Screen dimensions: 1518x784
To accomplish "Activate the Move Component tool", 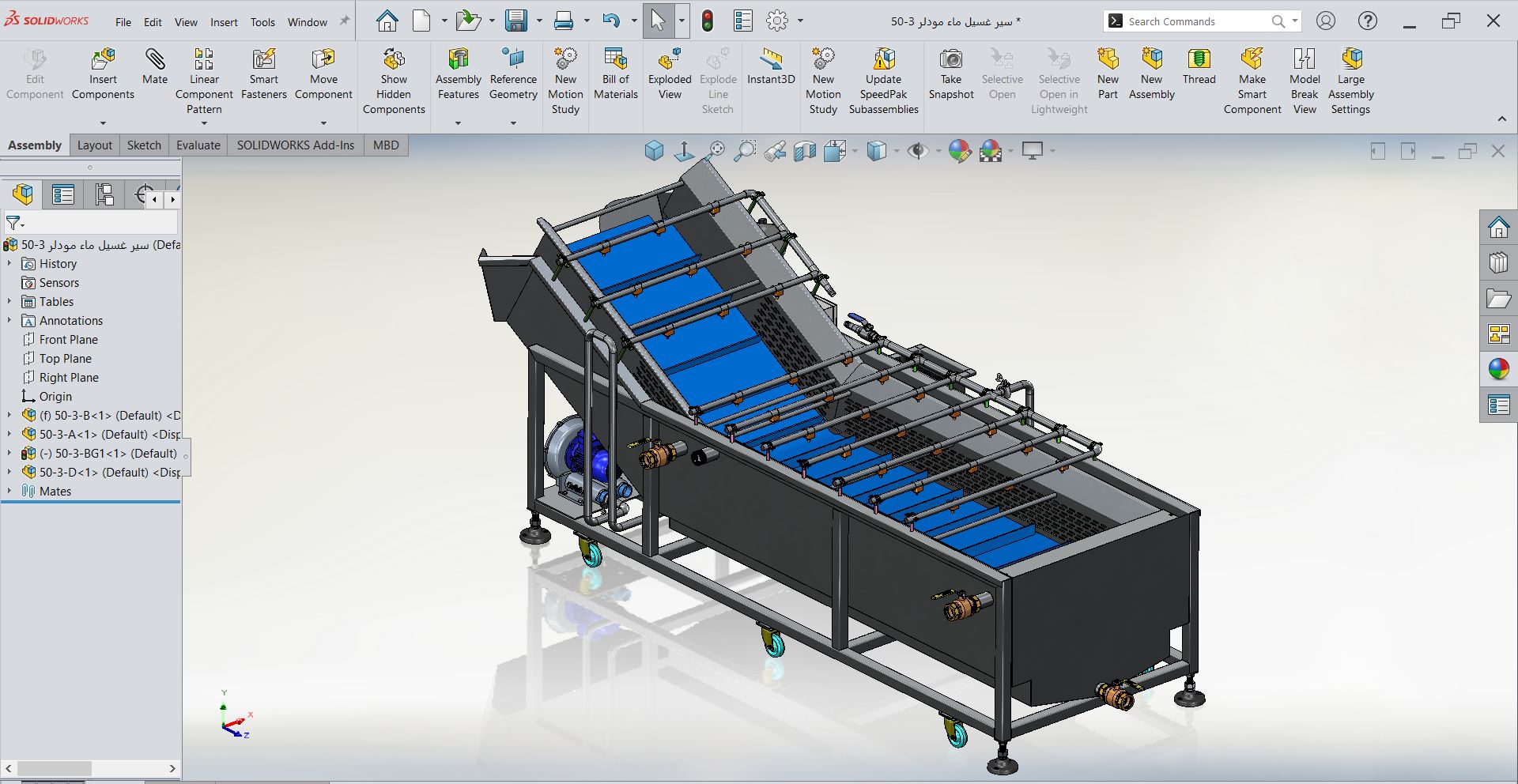I will click(x=323, y=75).
